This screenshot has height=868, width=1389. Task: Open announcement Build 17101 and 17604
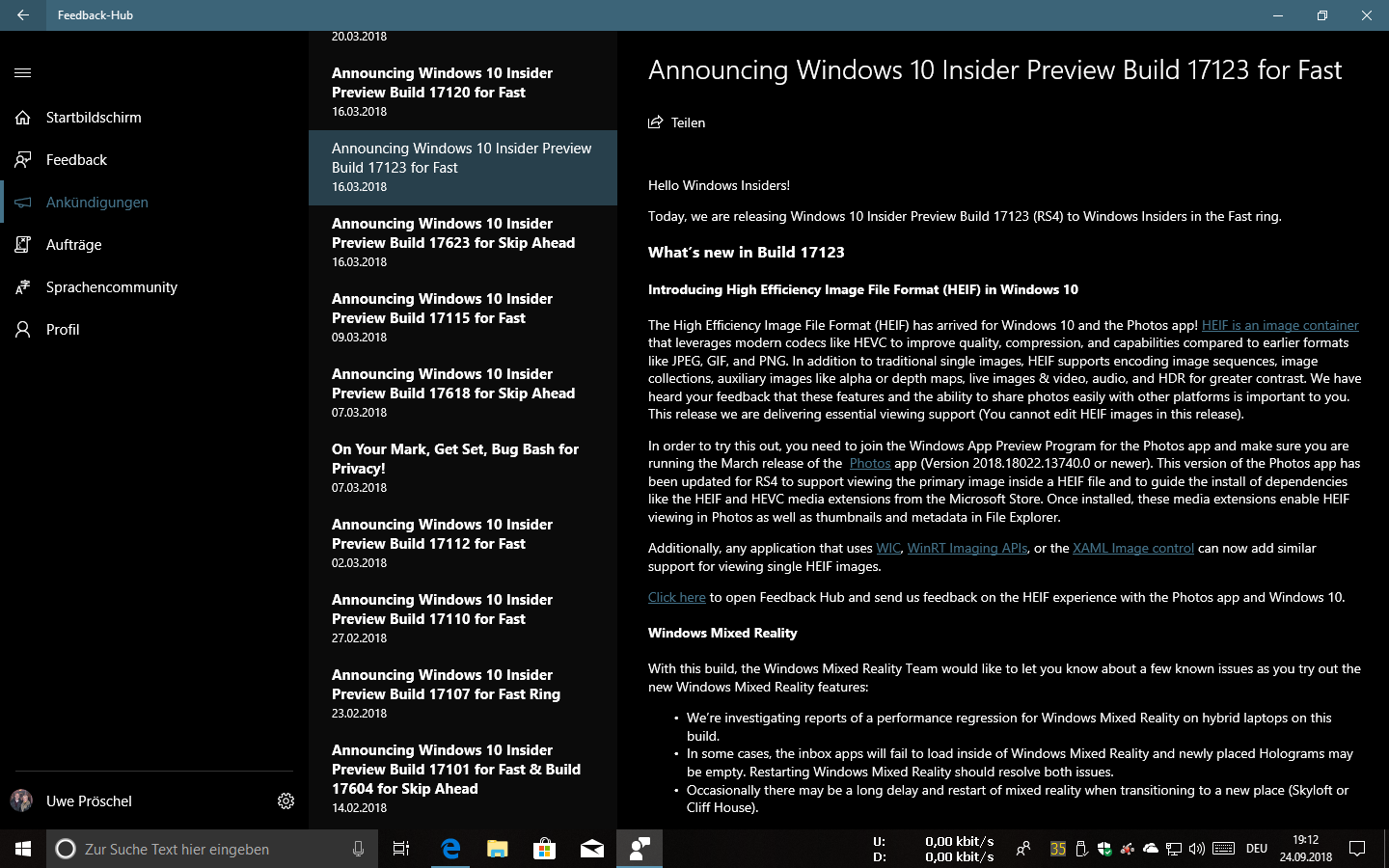pos(463,779)
